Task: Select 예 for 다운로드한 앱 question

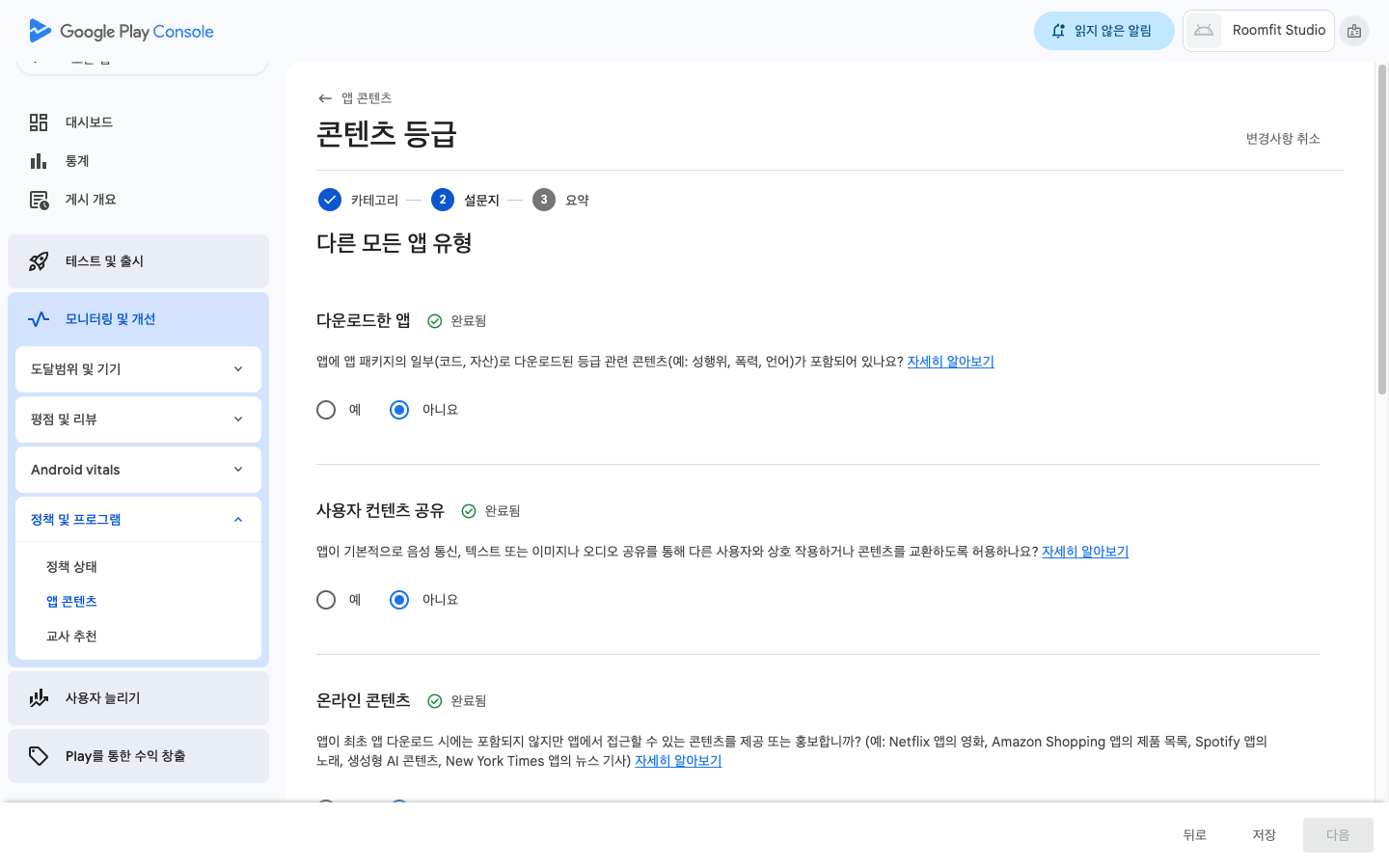Action: (x=326, y=410)
